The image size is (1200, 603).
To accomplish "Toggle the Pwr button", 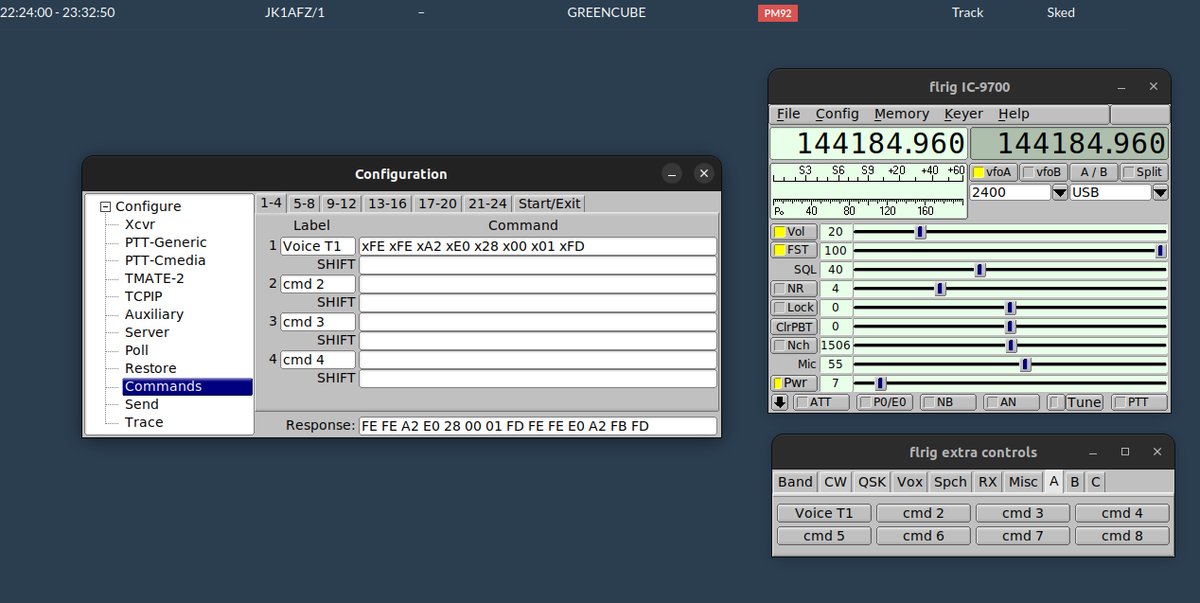I will (x=794, y=384).
